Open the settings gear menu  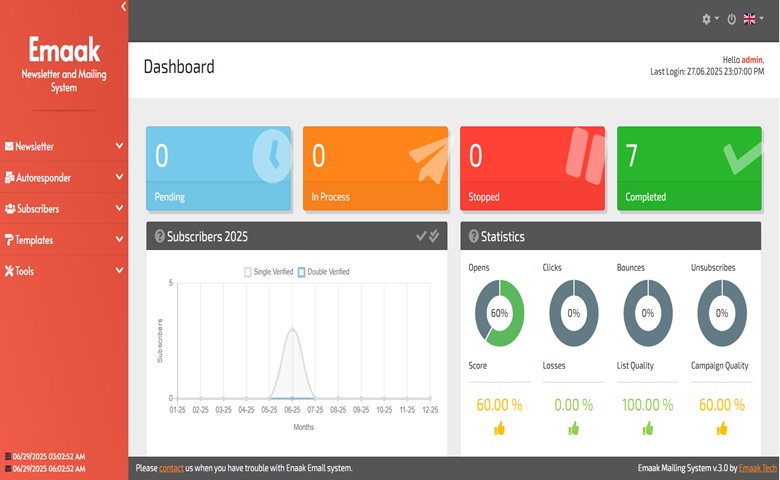[x=710, y=19]
